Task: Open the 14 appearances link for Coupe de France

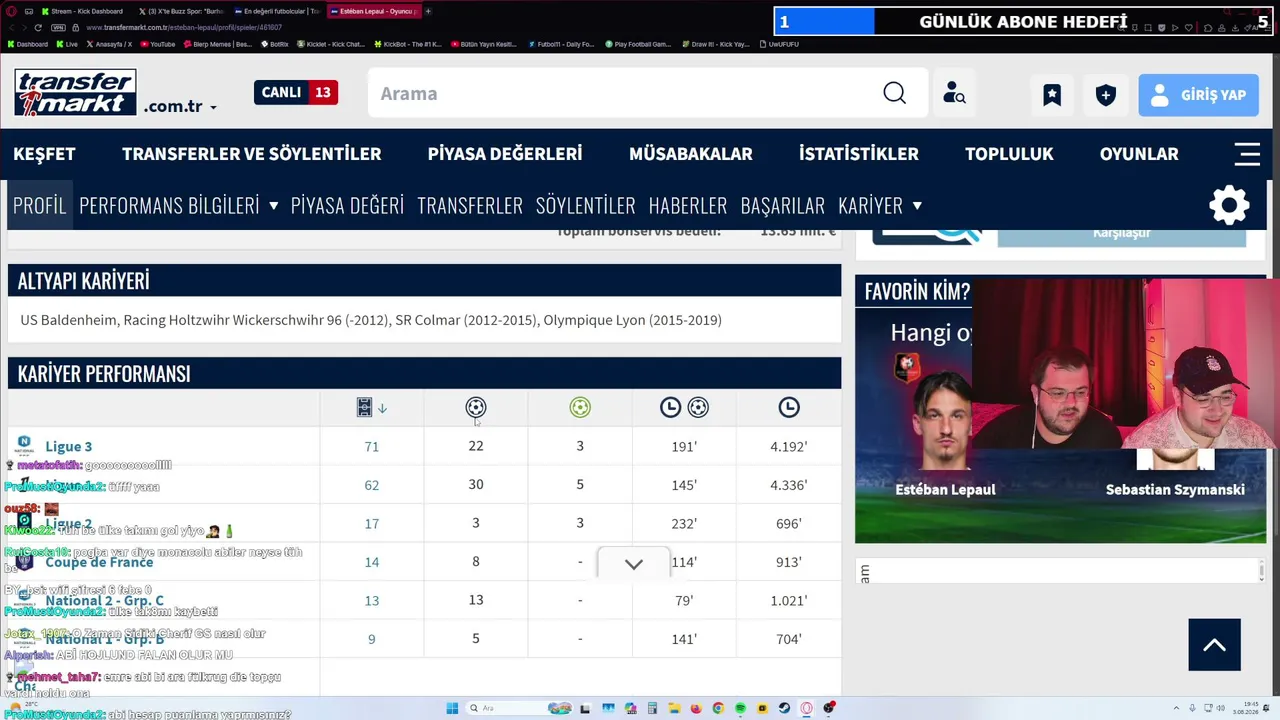Action: [x=372, y=562]
